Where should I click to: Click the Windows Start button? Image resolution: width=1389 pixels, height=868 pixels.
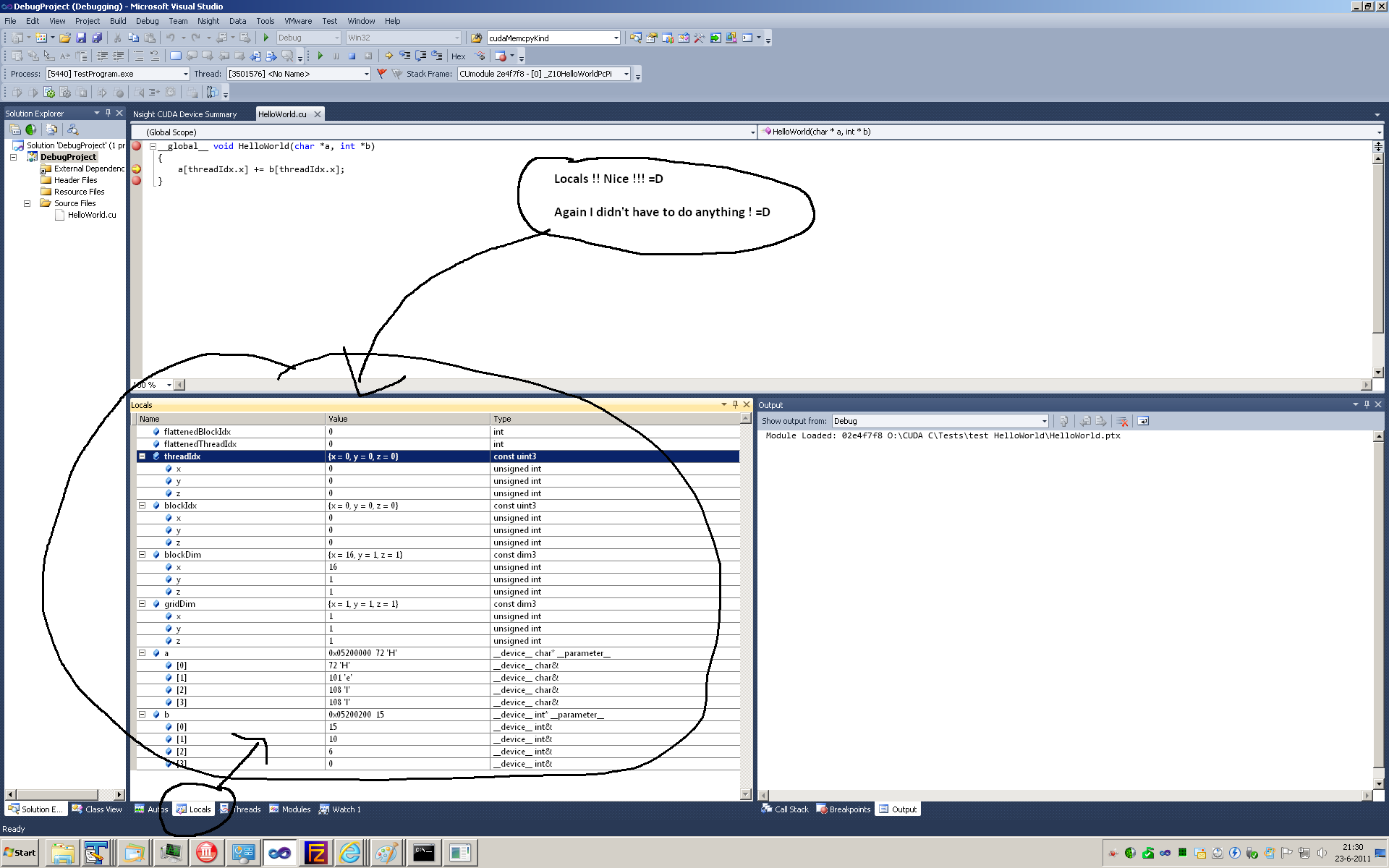coord(20,853)
